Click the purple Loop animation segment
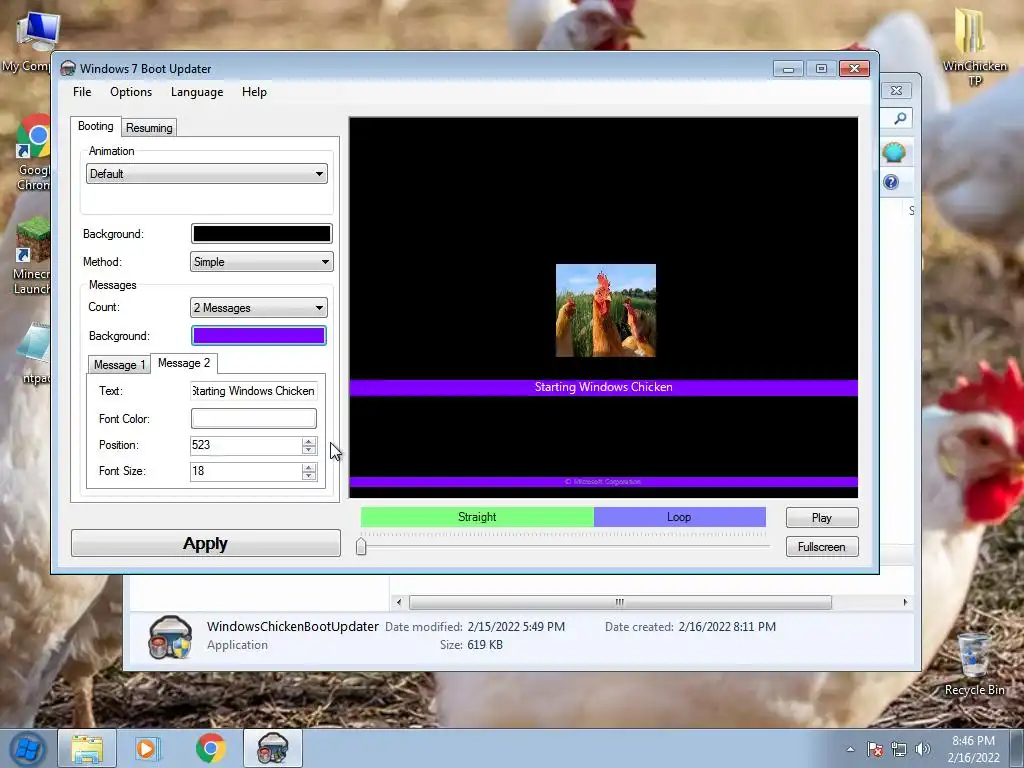 (x=679, y=517)
